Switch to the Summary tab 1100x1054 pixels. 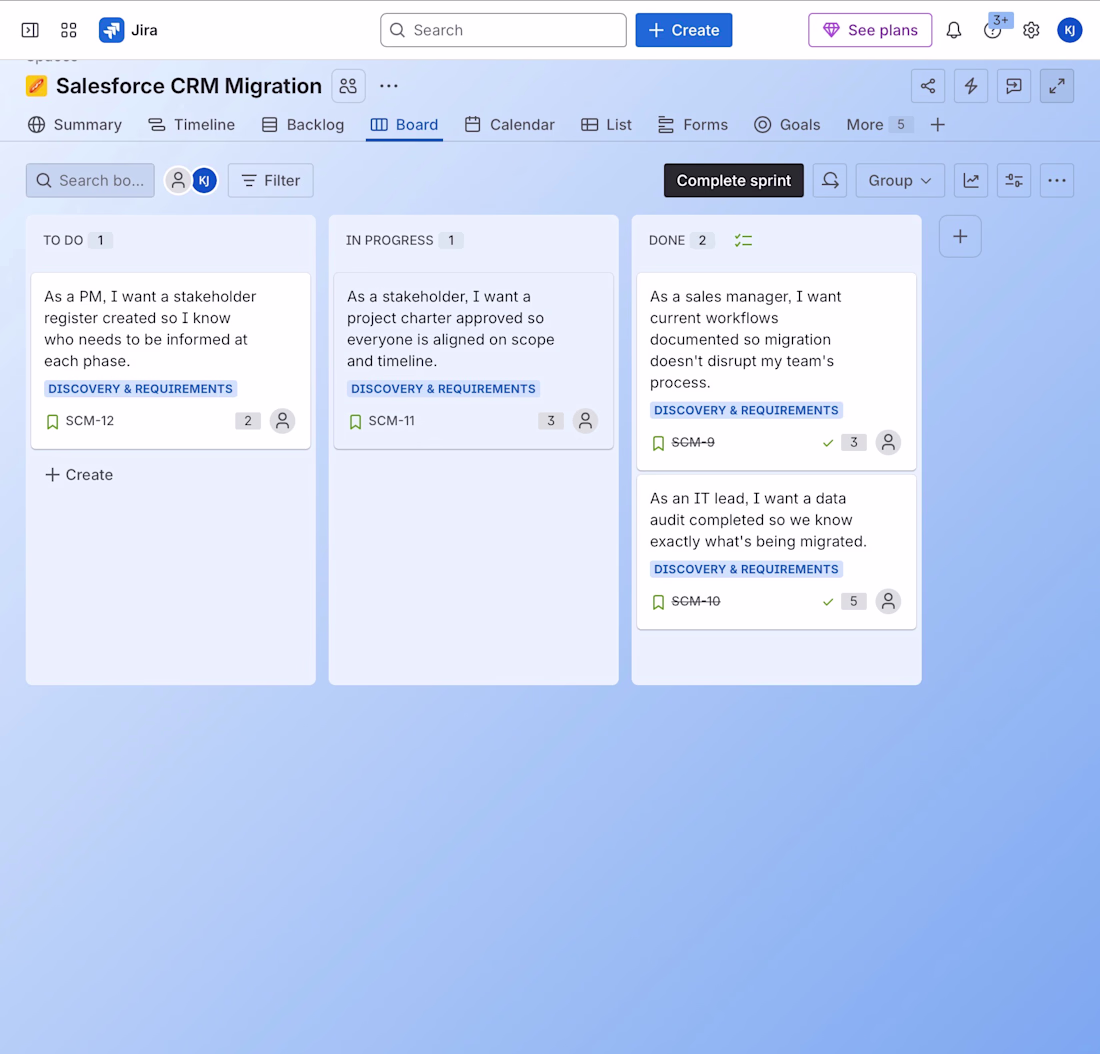75,125
